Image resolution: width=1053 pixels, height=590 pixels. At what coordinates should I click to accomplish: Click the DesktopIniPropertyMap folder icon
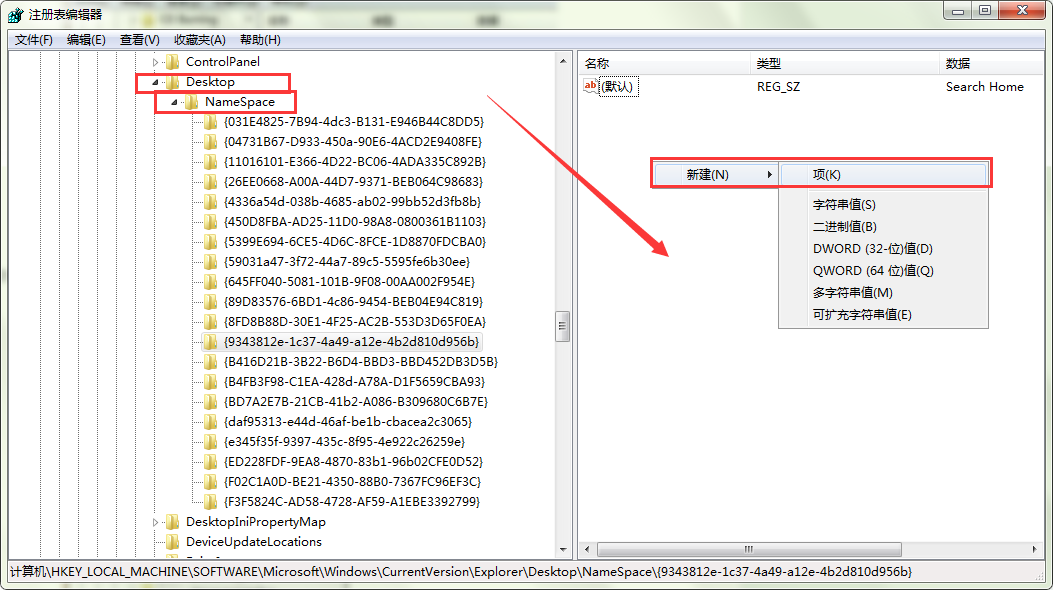[172, 522]
